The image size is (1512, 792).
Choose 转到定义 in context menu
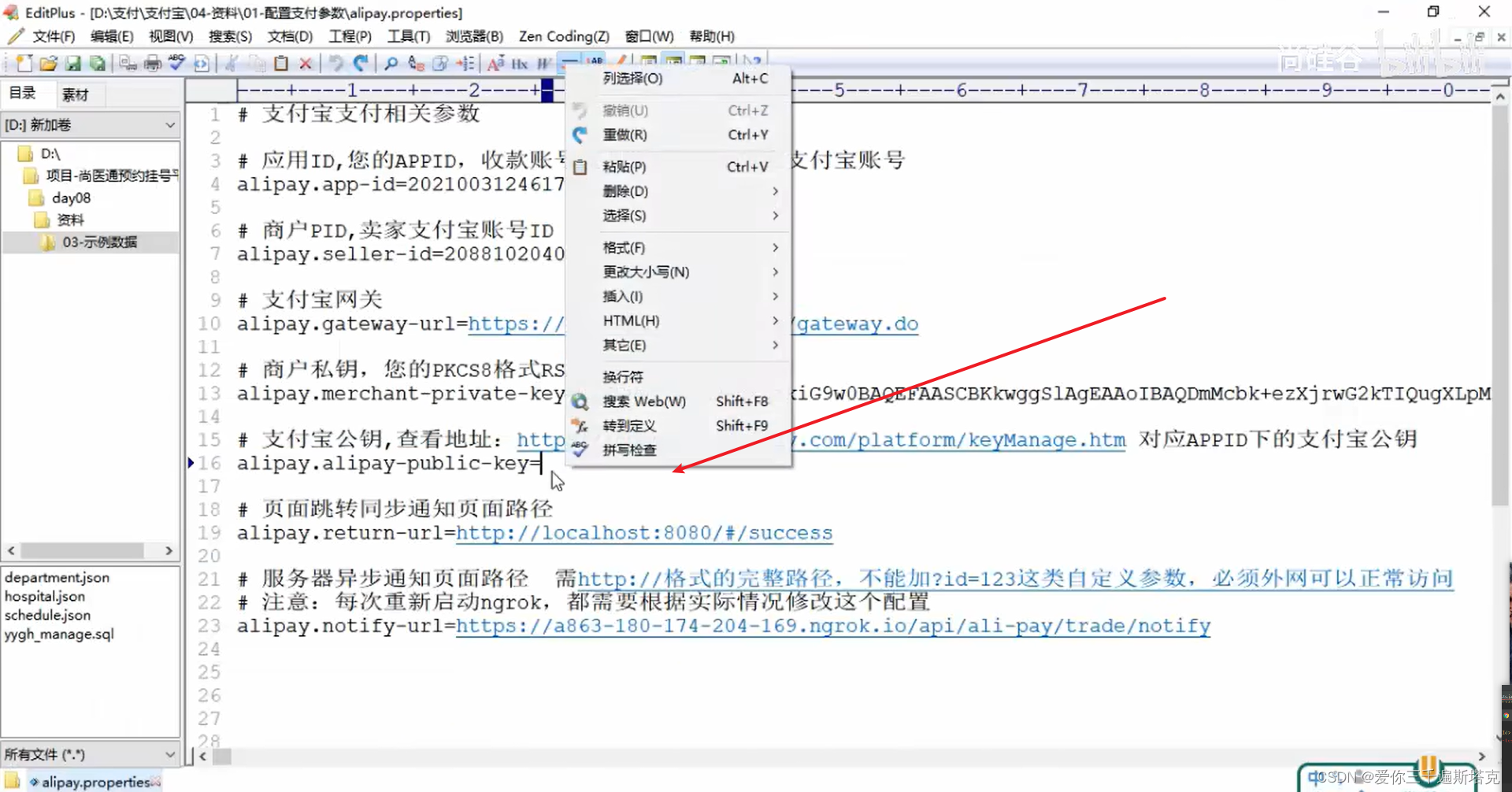(x=679, y=426)
